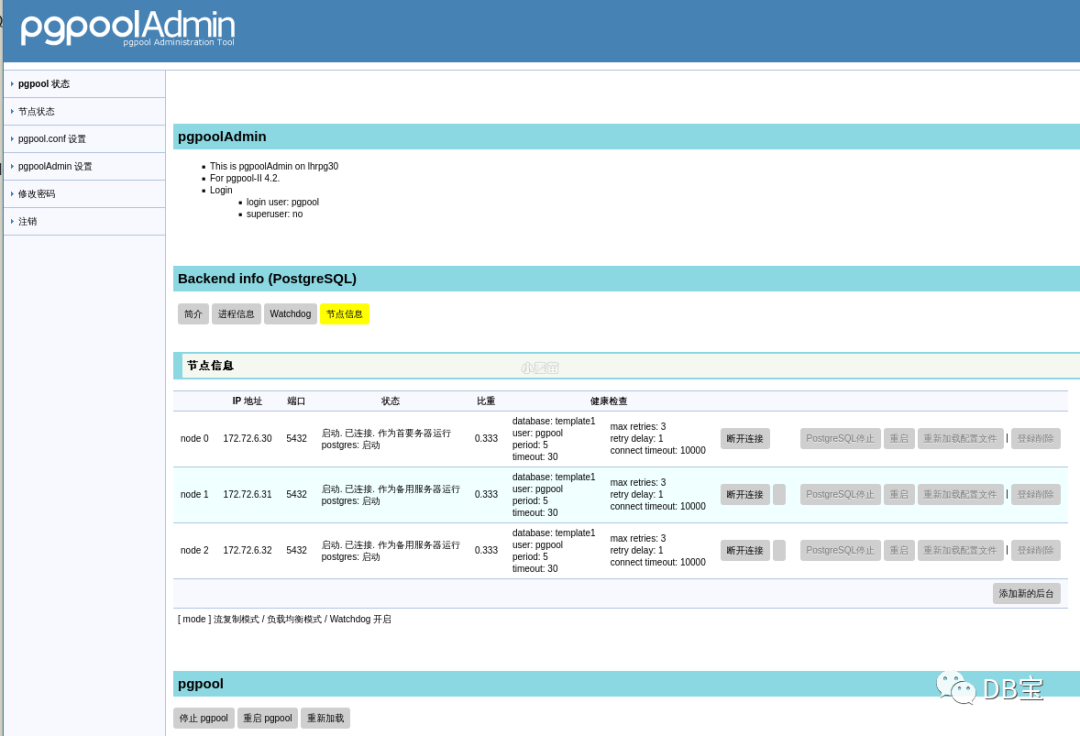1080x736 pixels.
Task: Click PostgreSQL停止 for node 0
Action: 840,439
